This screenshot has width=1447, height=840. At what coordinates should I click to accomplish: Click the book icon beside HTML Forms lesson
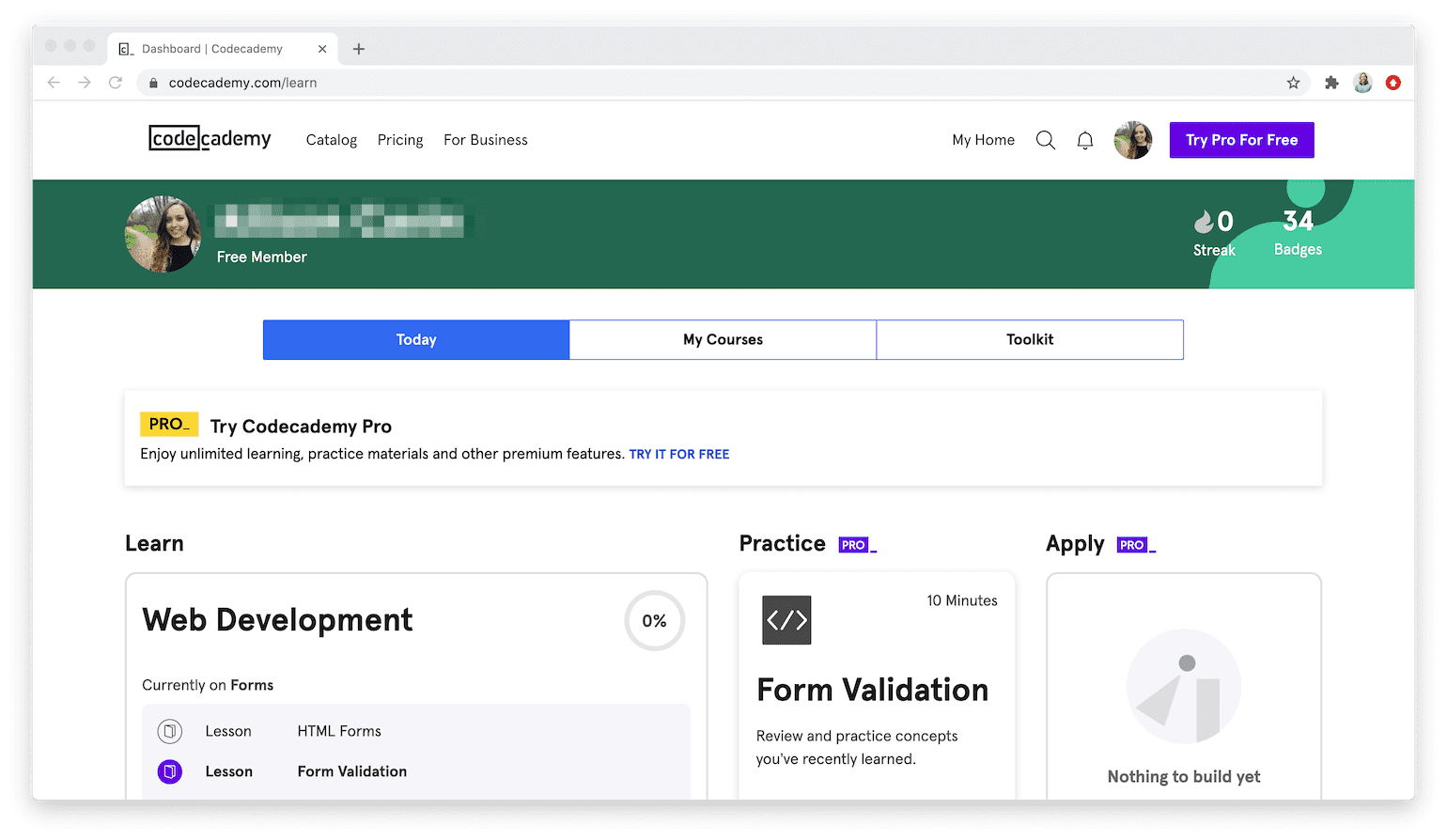169,731
